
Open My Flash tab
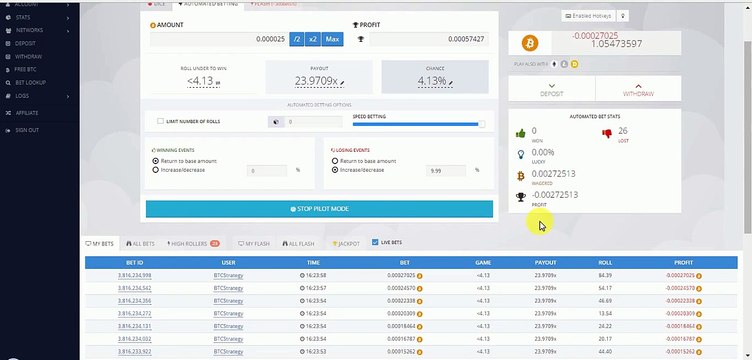point(254,244)
